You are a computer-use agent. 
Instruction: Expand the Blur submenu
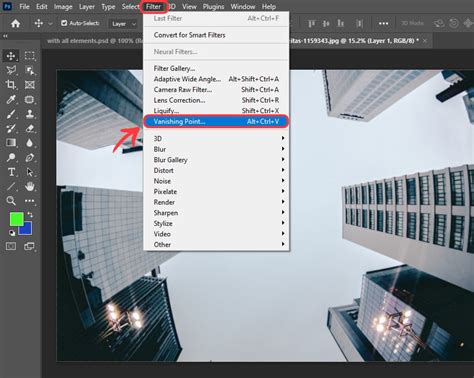click(216, 149)
